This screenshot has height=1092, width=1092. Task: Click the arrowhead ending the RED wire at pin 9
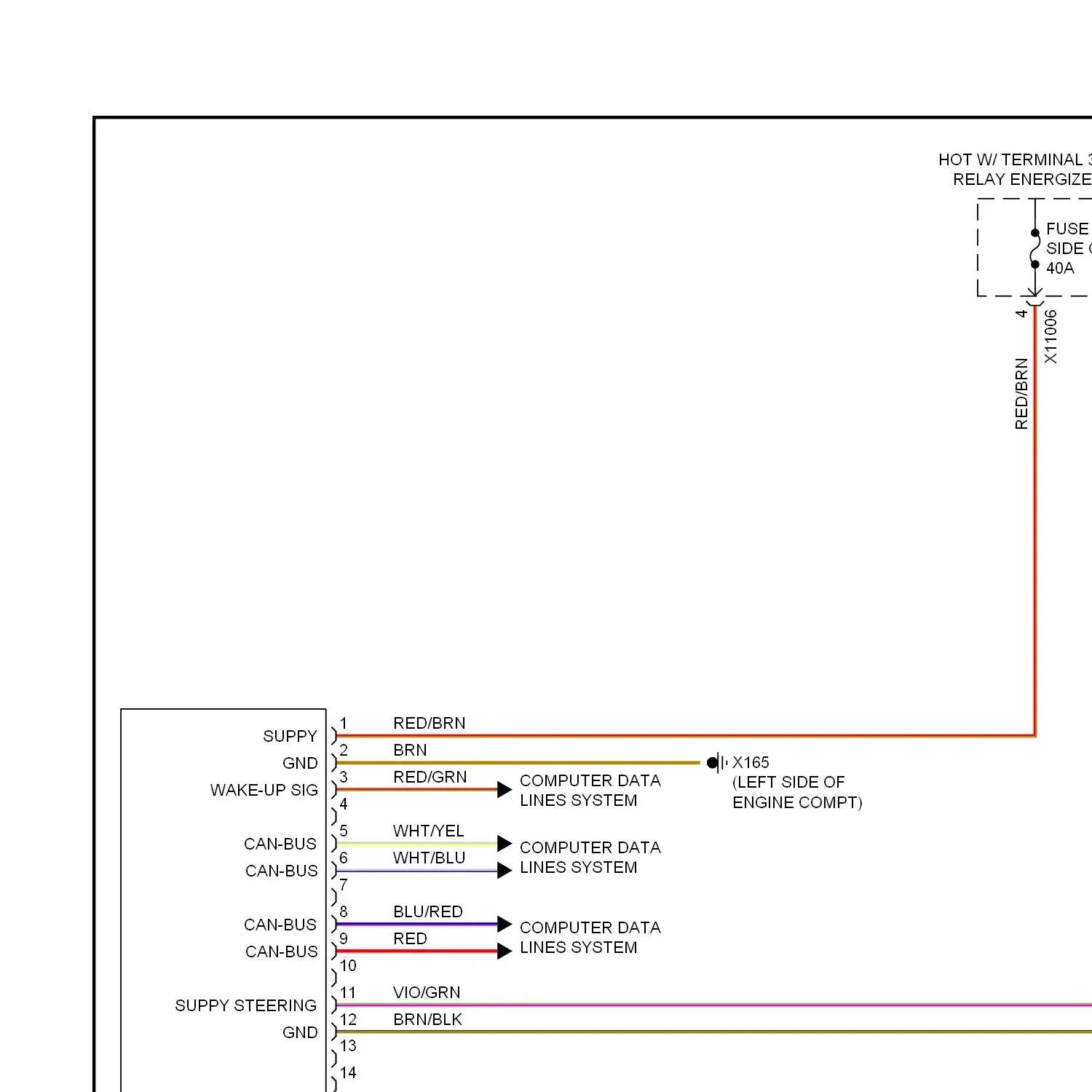pos(505,951)
